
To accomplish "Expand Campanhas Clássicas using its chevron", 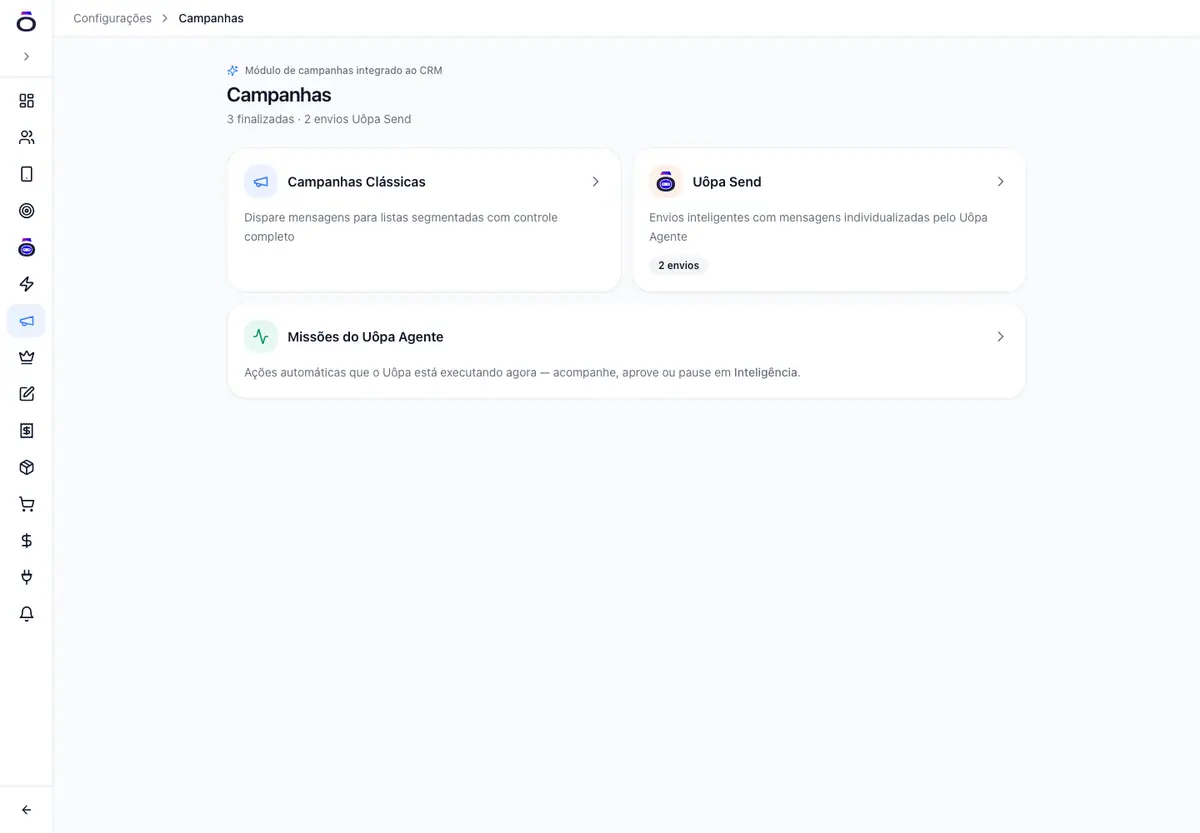I will coord(595,182).
